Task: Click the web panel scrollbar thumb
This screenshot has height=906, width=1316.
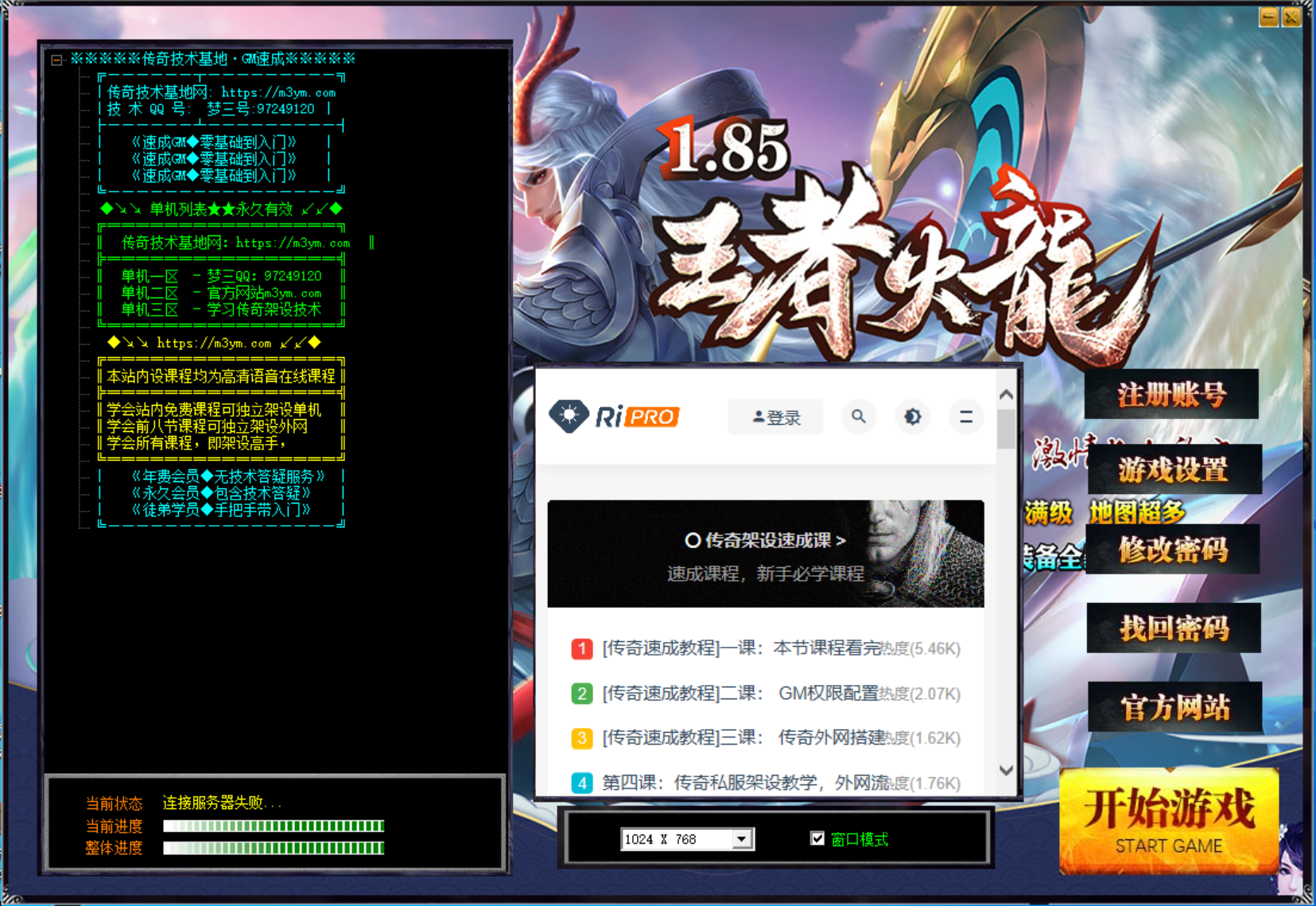Action: tap(1006, 430)
